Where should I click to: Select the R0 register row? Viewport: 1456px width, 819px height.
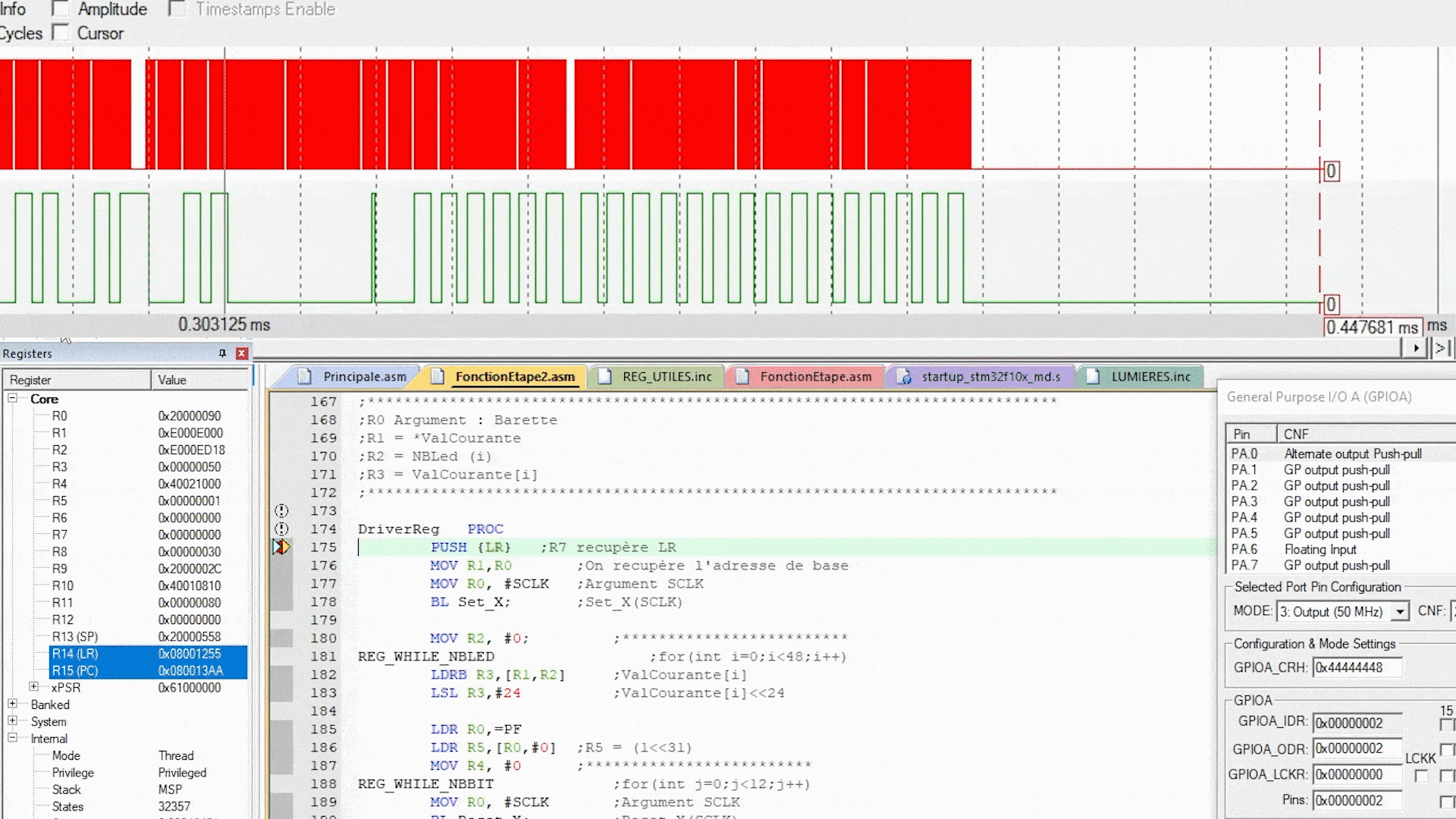tap(148, 416)
